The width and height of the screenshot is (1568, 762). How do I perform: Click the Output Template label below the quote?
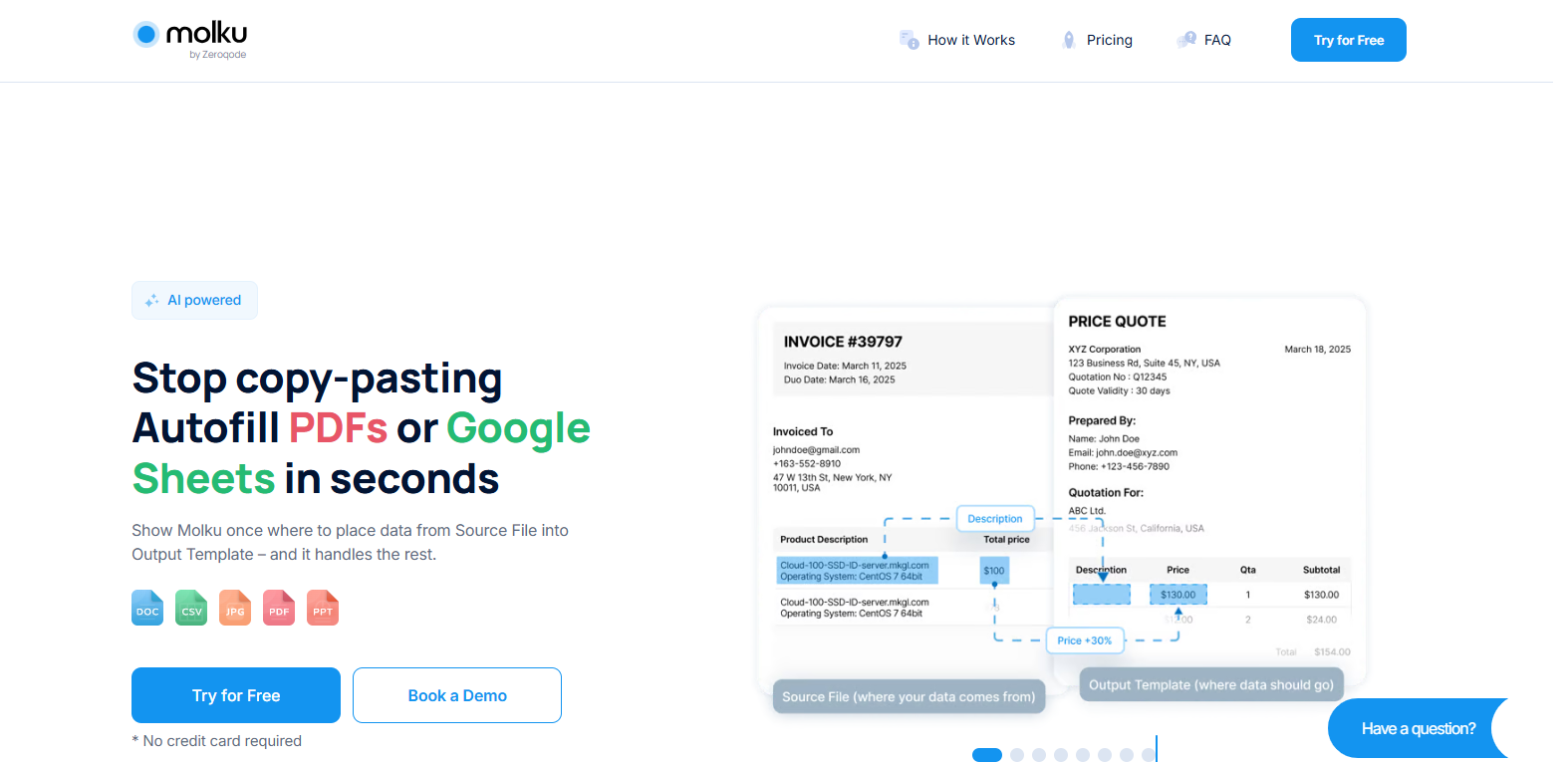[1211, 684]
